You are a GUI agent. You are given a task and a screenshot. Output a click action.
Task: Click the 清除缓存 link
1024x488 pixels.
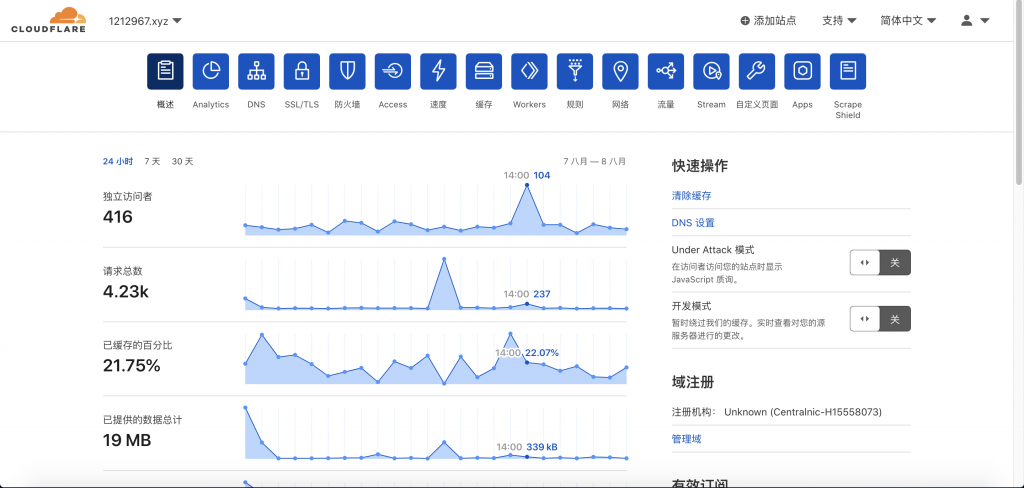click(x=691, y=196)
